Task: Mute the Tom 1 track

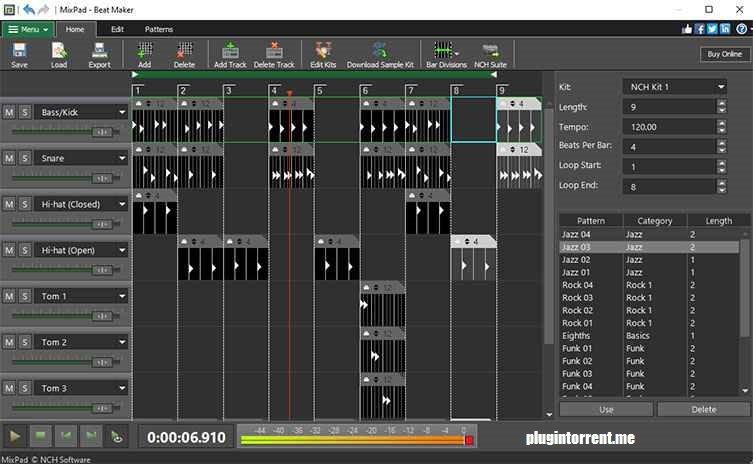Action: point(9,296)
